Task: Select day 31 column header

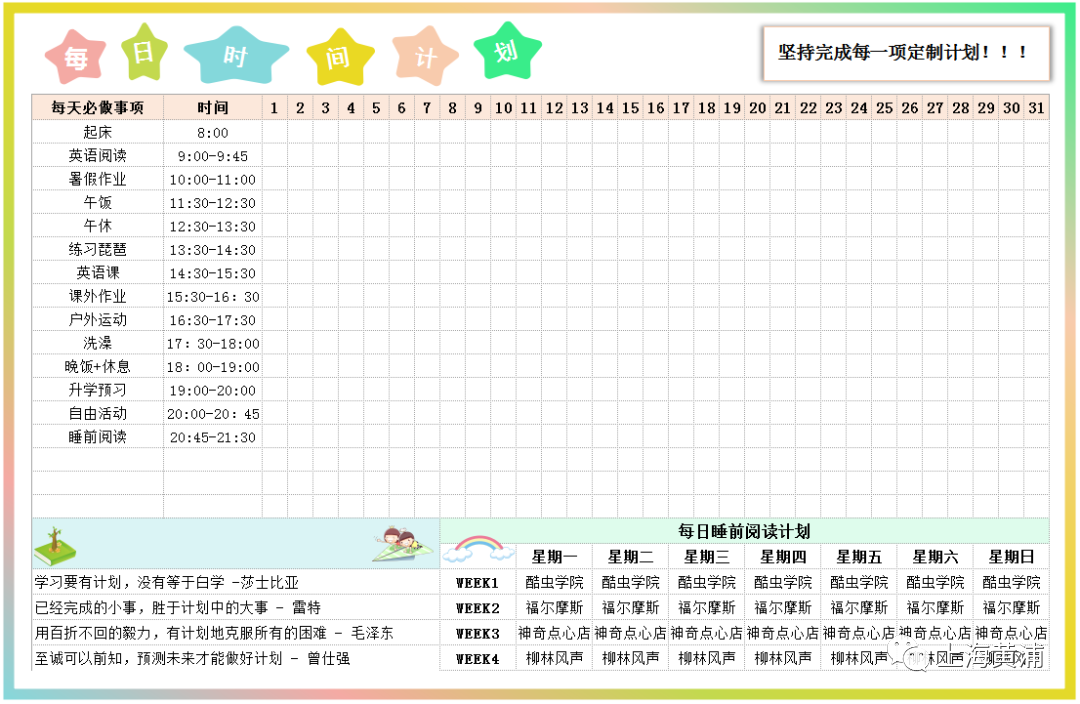Action: click(1037, 107)
